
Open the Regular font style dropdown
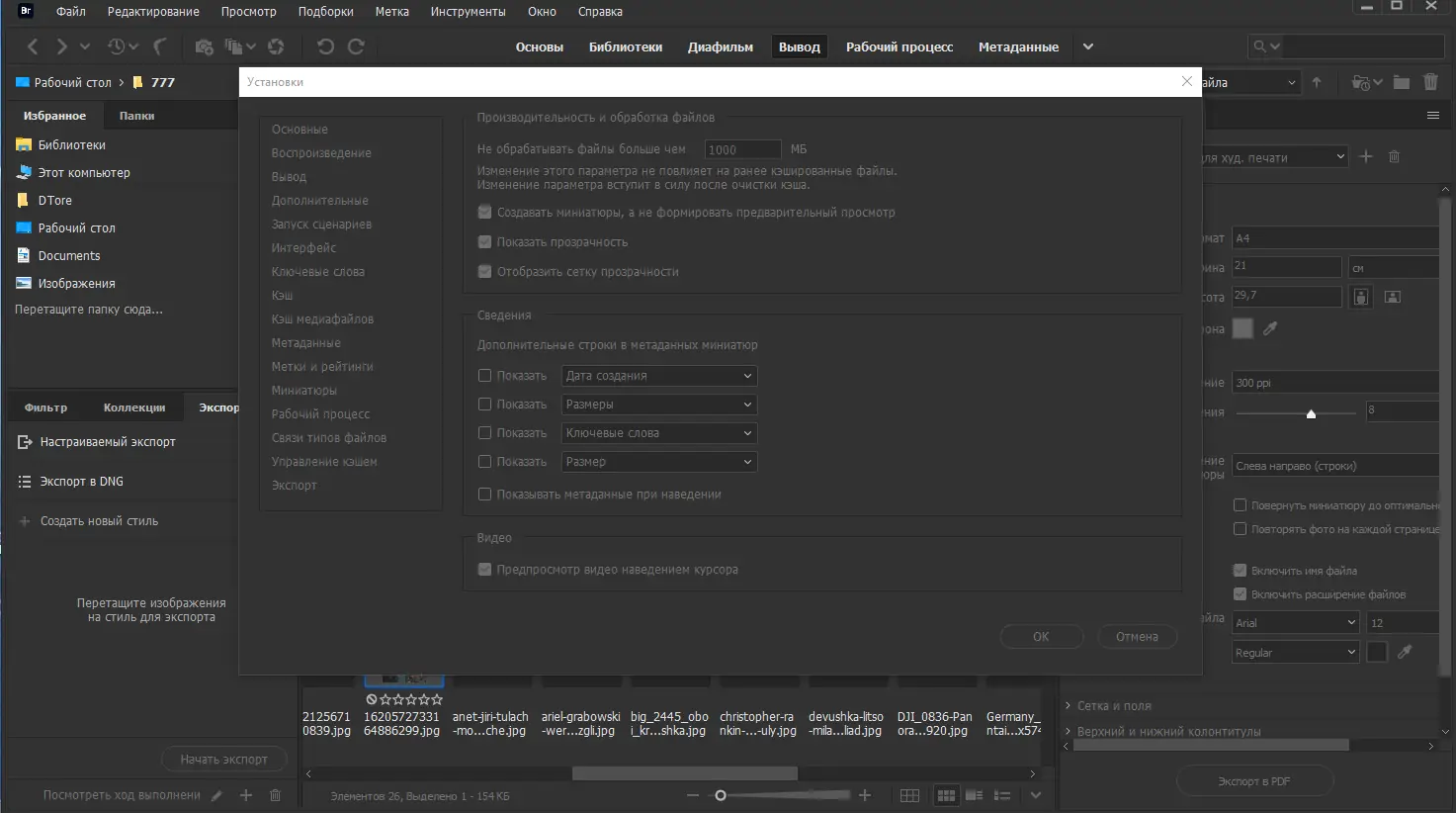click(x=1297, y=652)
